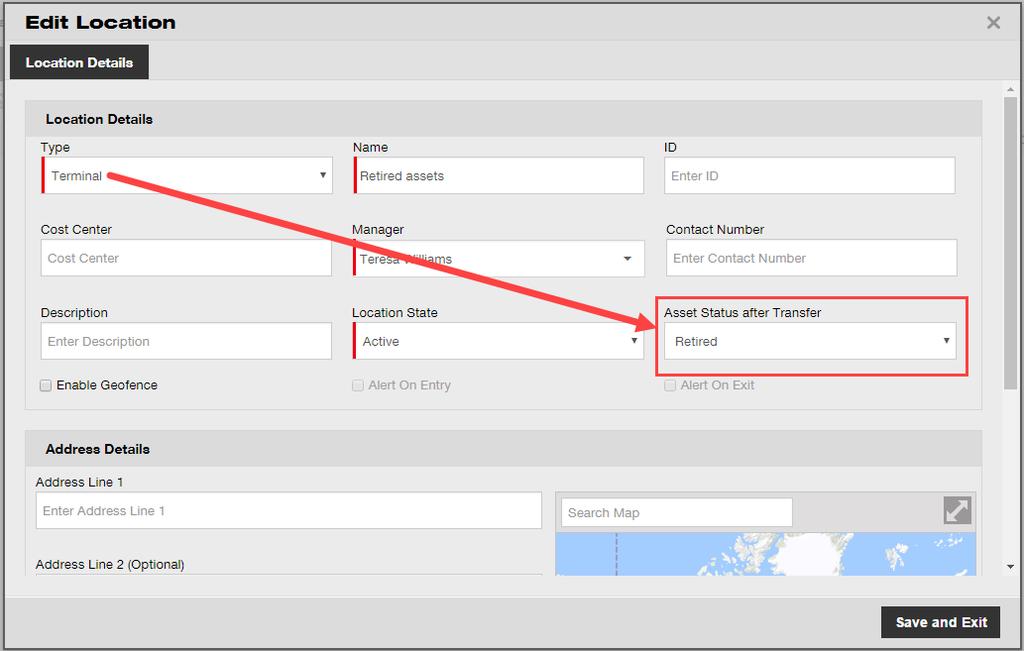Expand the map to full screen
The height and width of the screenshot is (651, 1024).
[957, 510]
